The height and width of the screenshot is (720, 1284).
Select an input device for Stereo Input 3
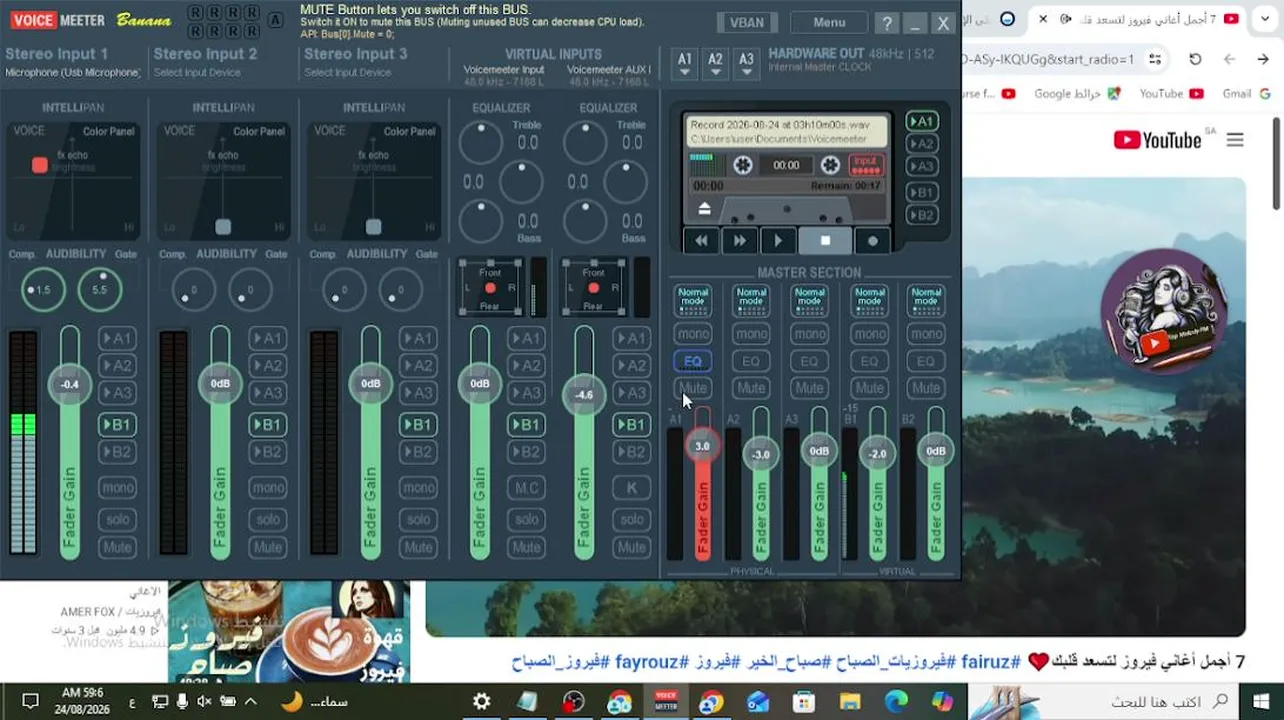(347, 72)
